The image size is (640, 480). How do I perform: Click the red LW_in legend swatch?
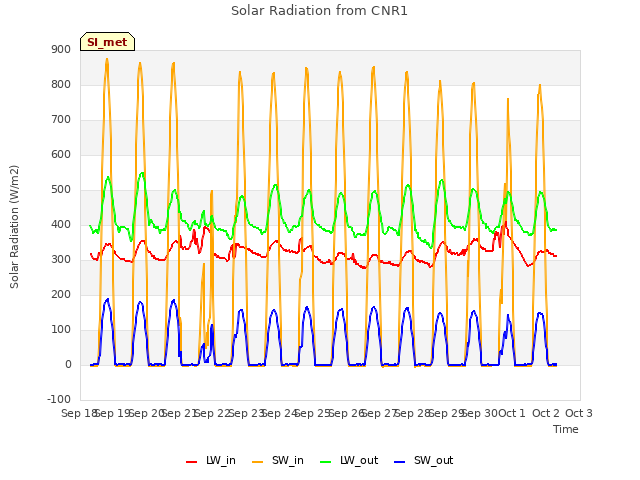click(x=191, y=462)
